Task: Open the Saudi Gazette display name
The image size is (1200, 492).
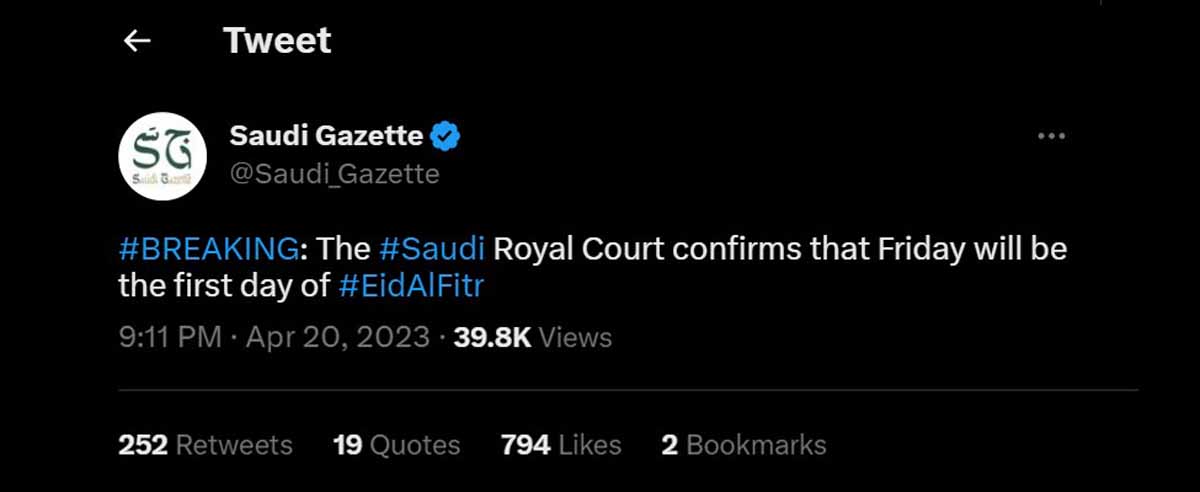Action: tap(327, 136)
